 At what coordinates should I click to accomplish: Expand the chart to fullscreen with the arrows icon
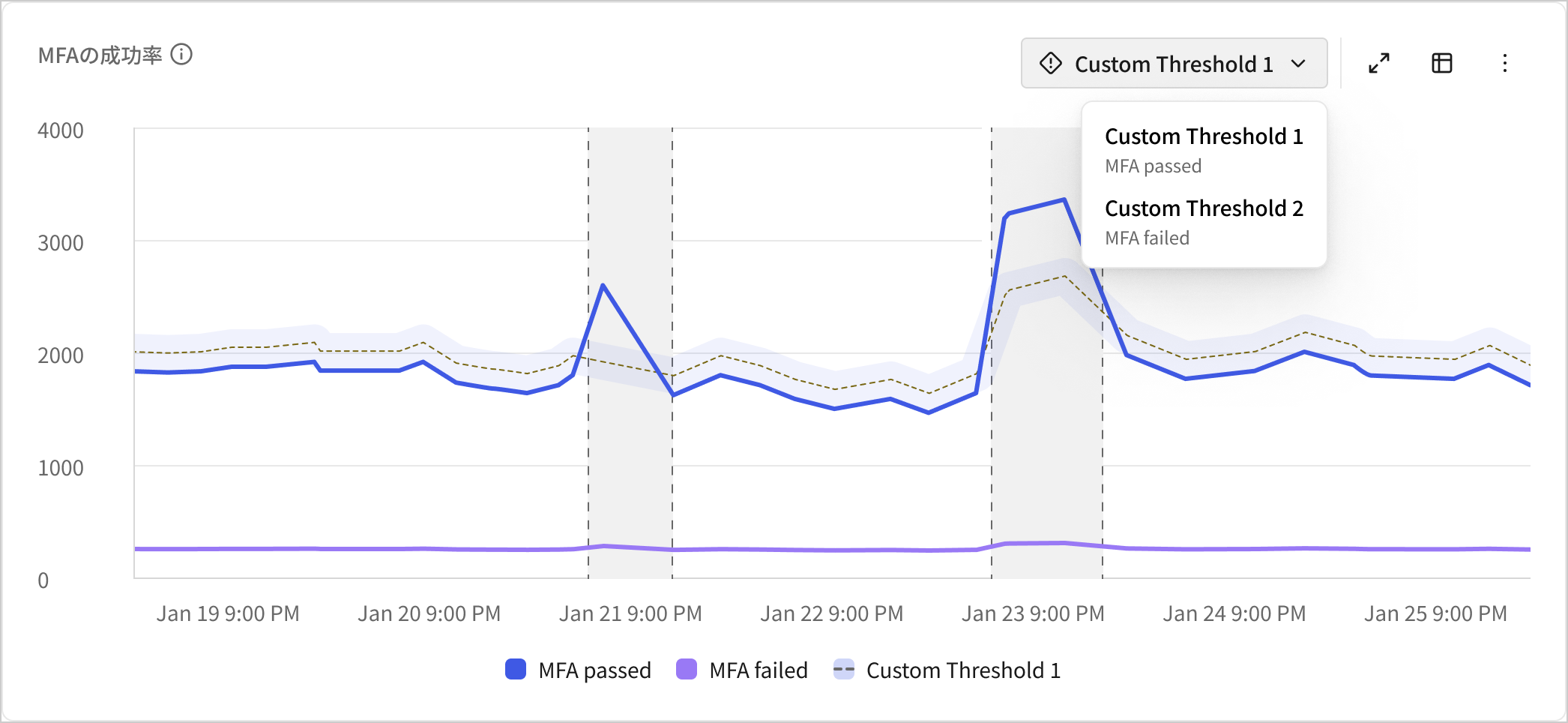point(1379,63)
